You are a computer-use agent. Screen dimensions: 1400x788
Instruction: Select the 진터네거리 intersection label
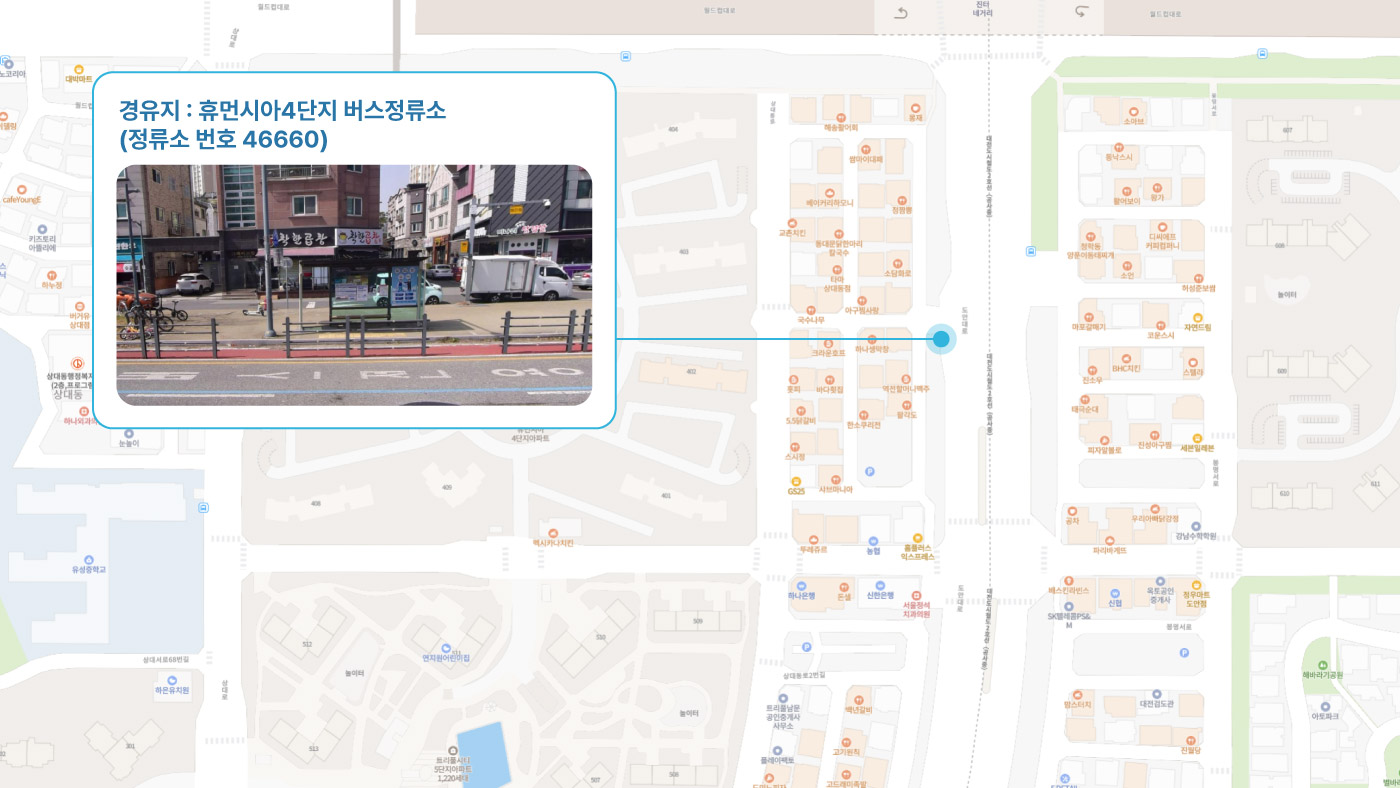coord(983,9)
